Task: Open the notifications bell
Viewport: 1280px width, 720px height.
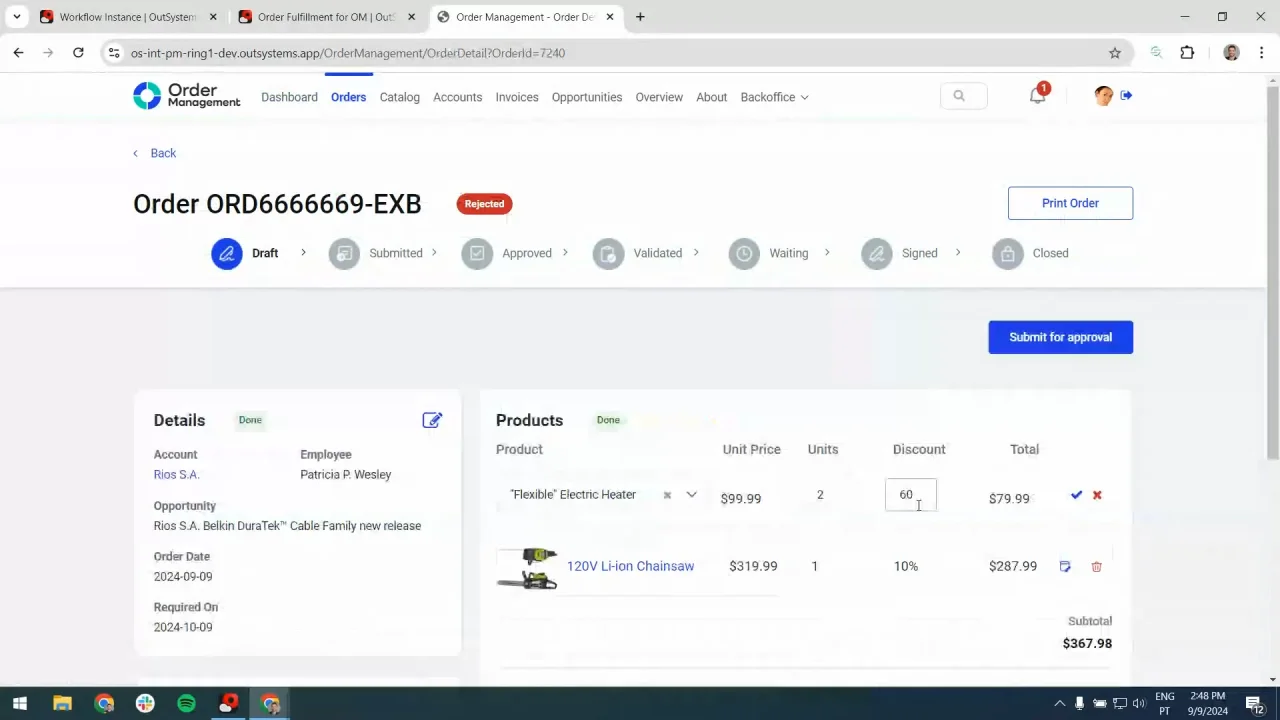Action: tap(1038, 95)
